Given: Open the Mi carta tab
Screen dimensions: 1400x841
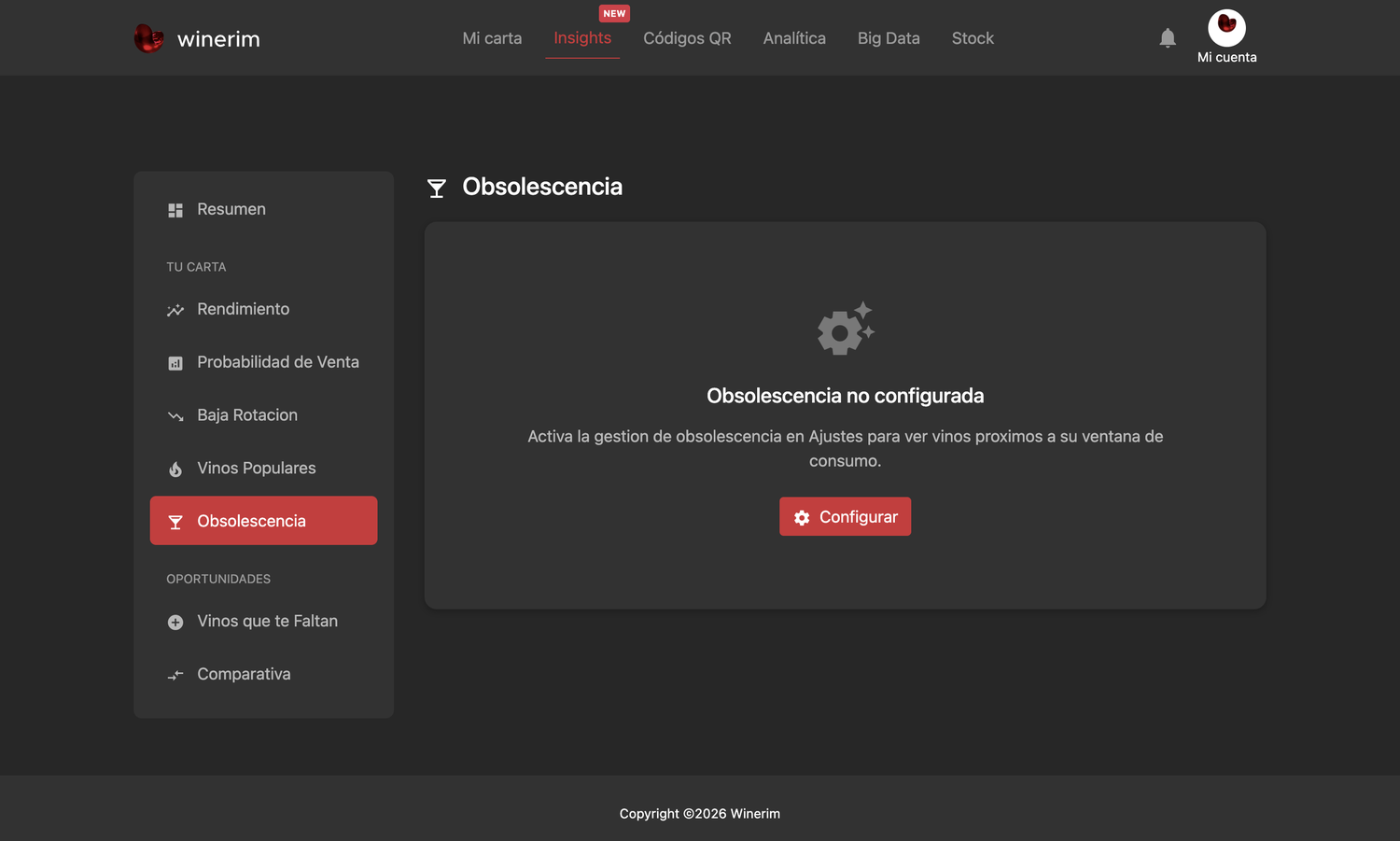Looking at the screenshot, I should coord(492,38).
